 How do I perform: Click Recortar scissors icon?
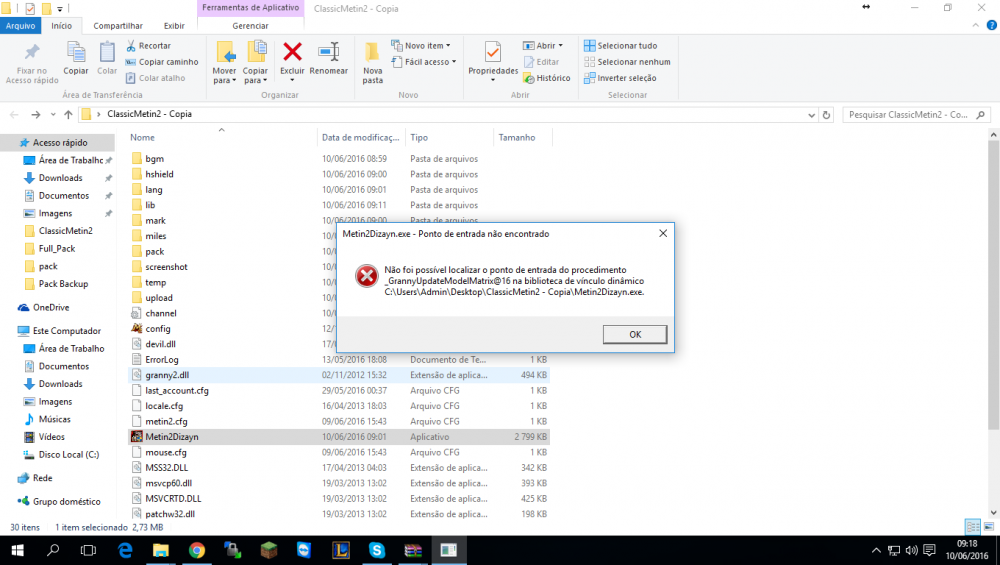pyautogui.click(x=131, y=46)
